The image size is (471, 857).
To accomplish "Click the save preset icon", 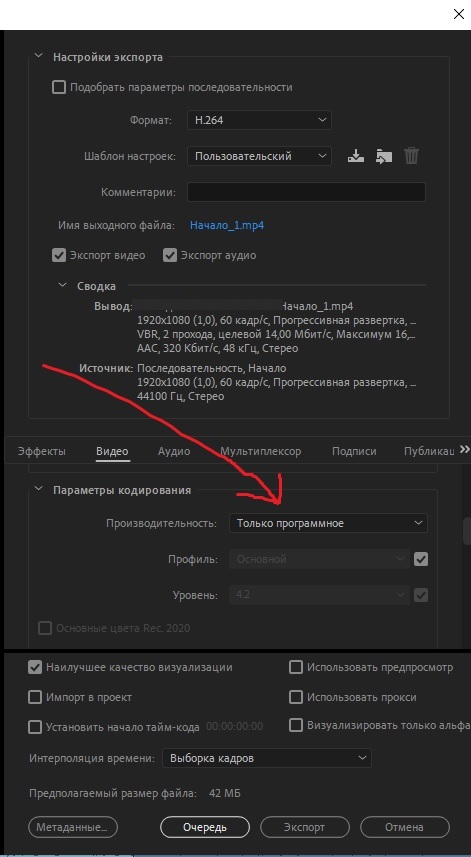I will (356, 156).
